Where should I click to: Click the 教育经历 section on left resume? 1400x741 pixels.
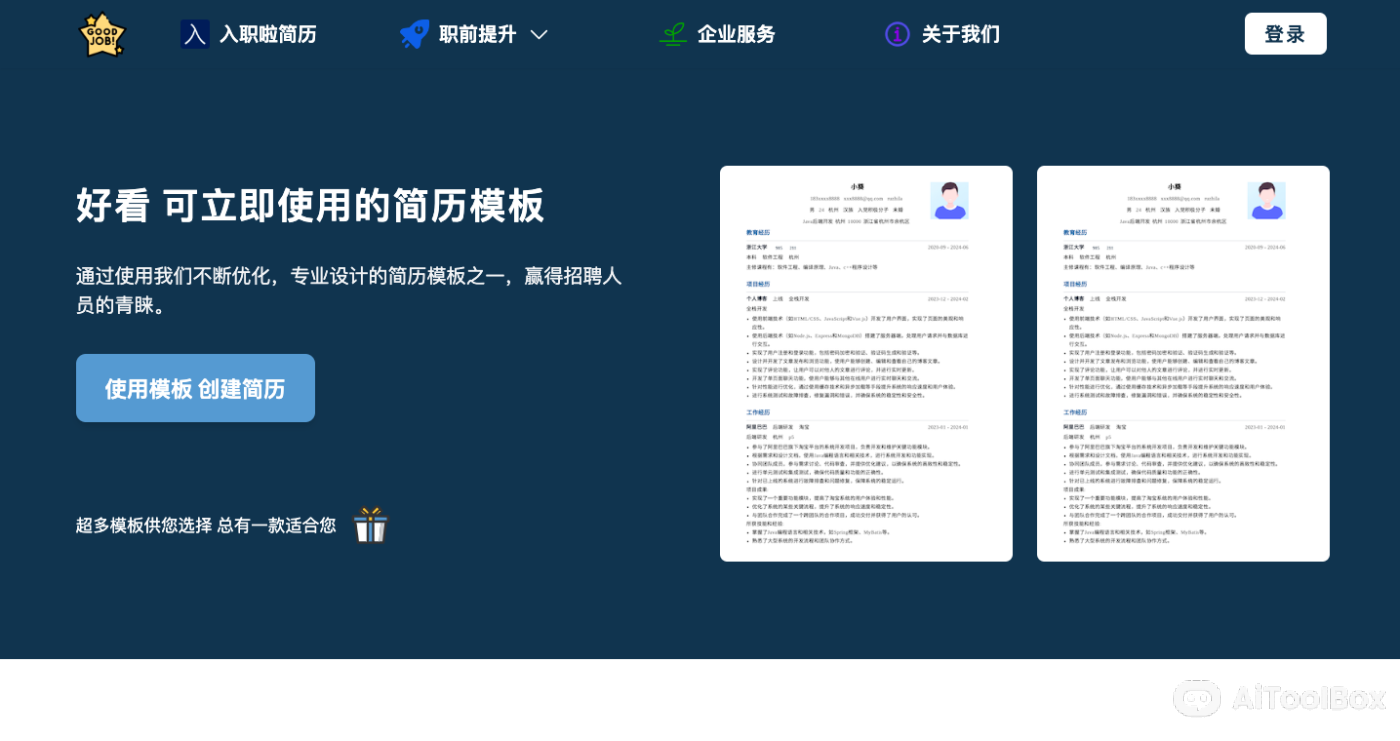point(757,232)
